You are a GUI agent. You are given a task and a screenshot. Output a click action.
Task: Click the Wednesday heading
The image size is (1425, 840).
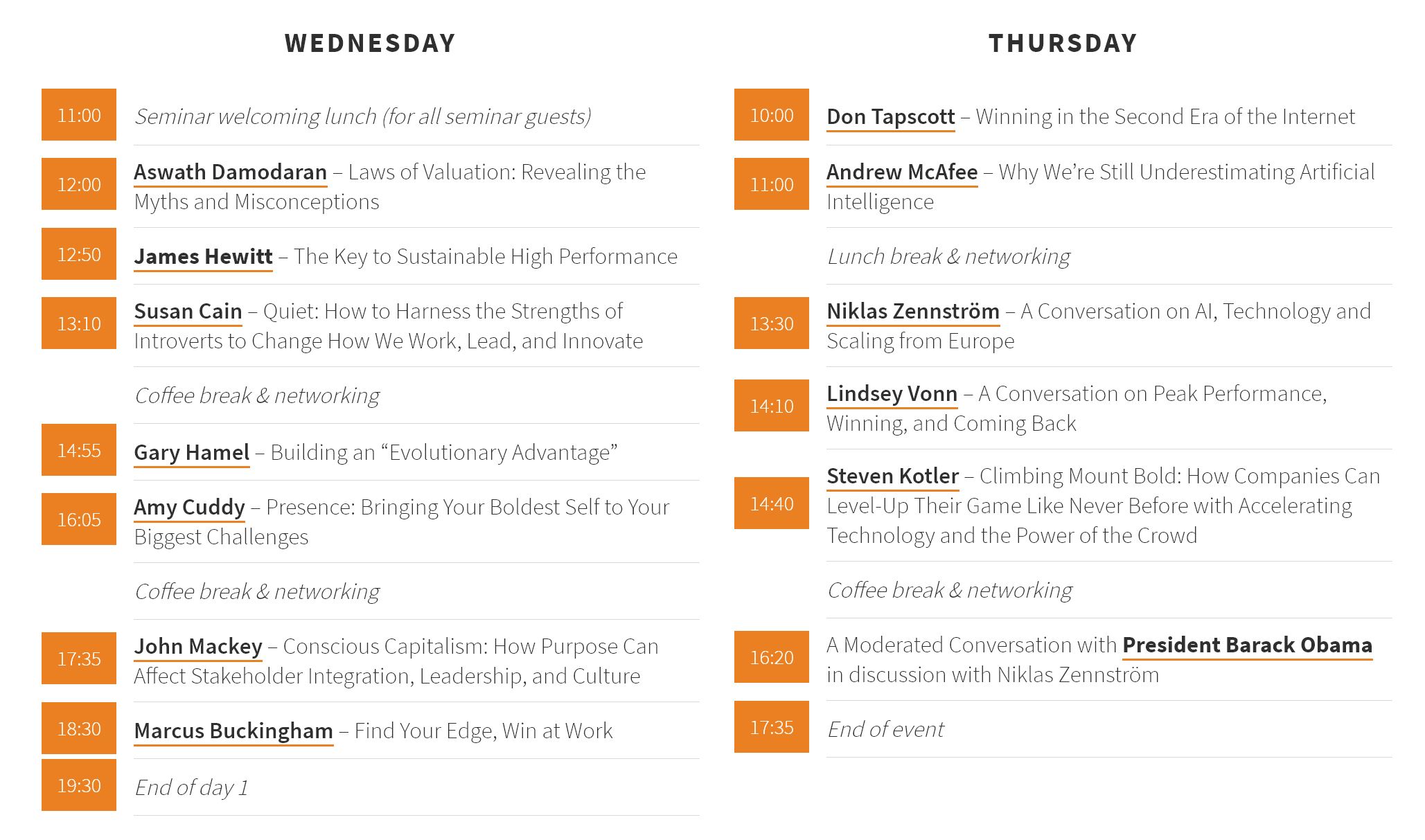(370, 43)
